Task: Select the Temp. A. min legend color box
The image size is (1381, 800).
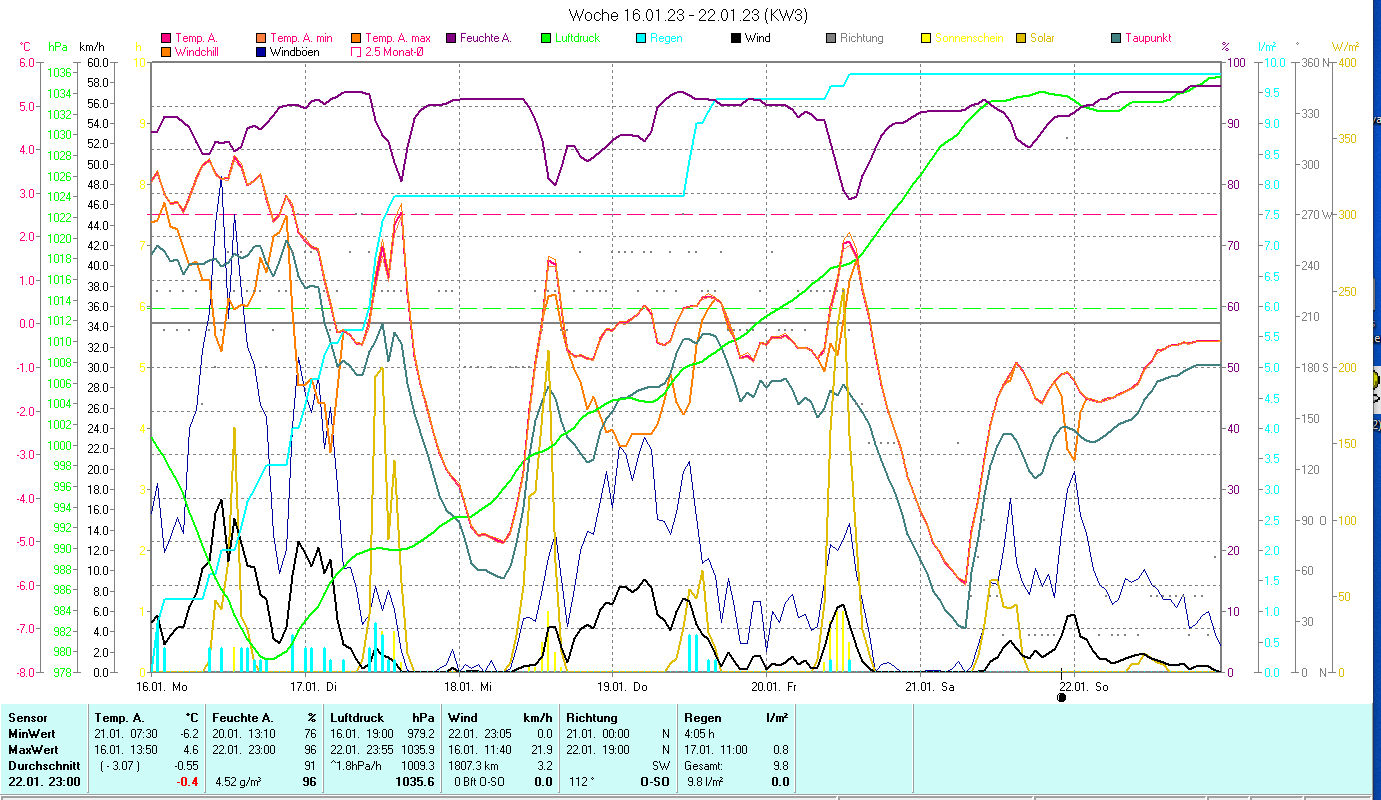Action: pos(261,38)
